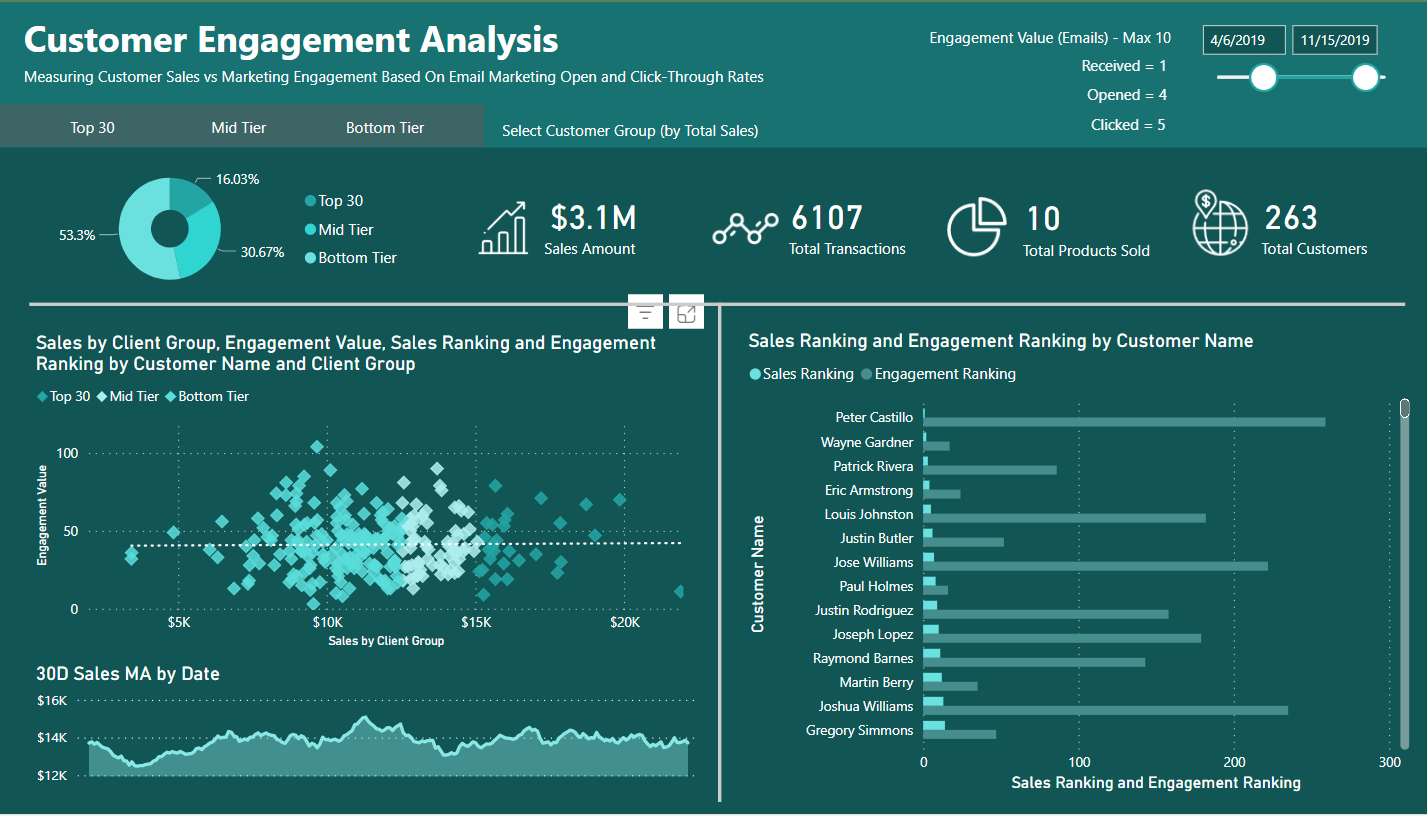
Task: Switch to the Mid Tier customer group tab
Action: click(239, 127)
